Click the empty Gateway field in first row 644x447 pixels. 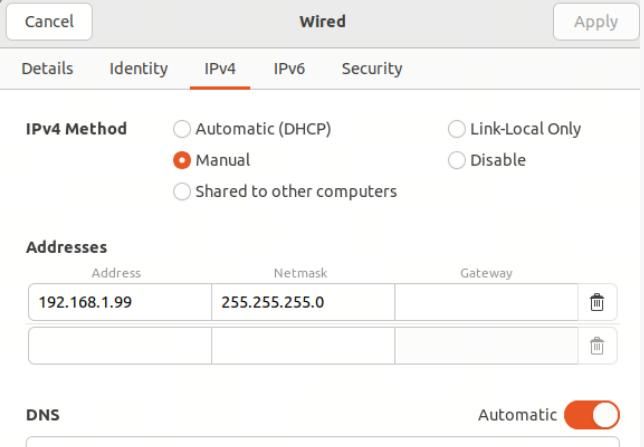pos(486,302)
